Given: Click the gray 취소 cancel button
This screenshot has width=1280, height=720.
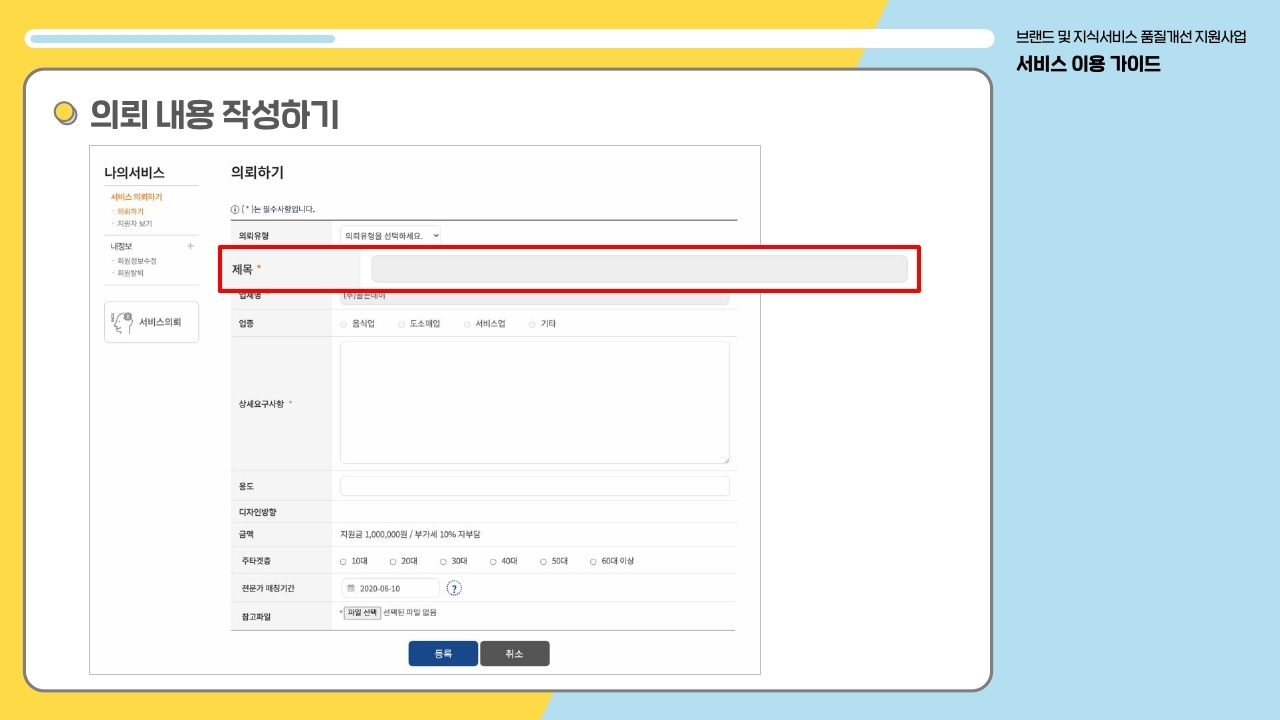Looking at the screenshot, I should click(x=515, y=654).
